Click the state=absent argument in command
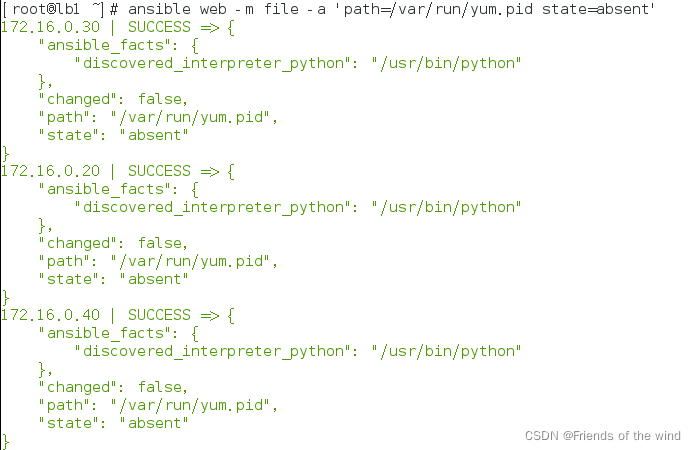 tap(598, 9)
